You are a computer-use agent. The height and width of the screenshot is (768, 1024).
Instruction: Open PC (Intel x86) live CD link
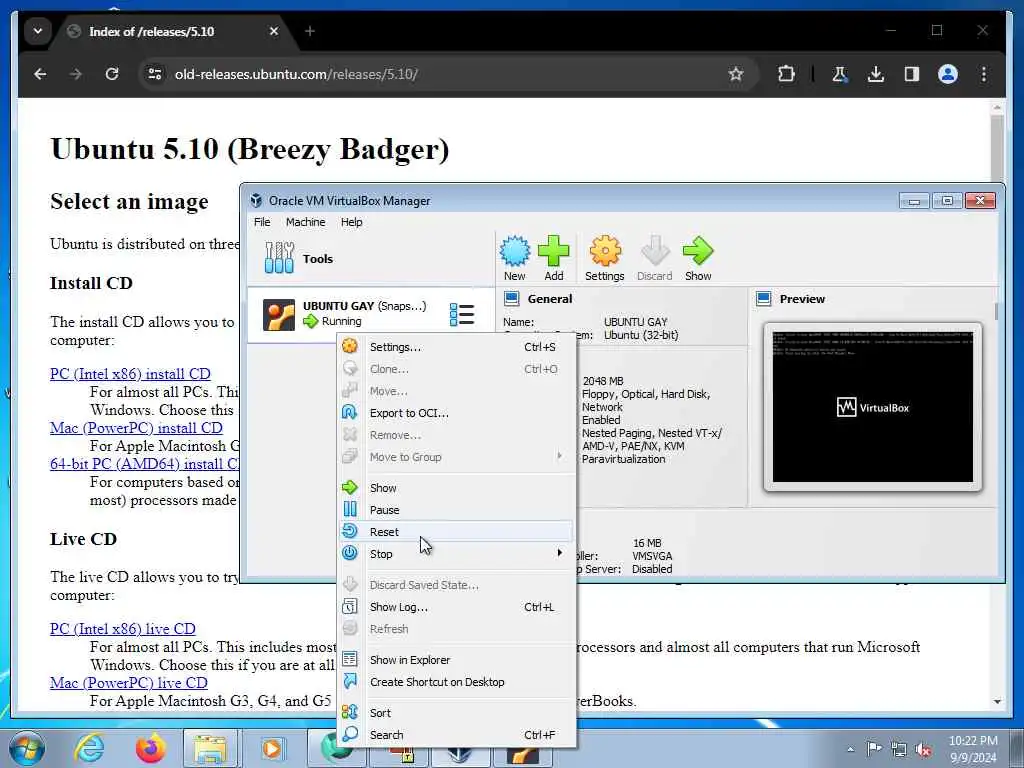(123, 629)
